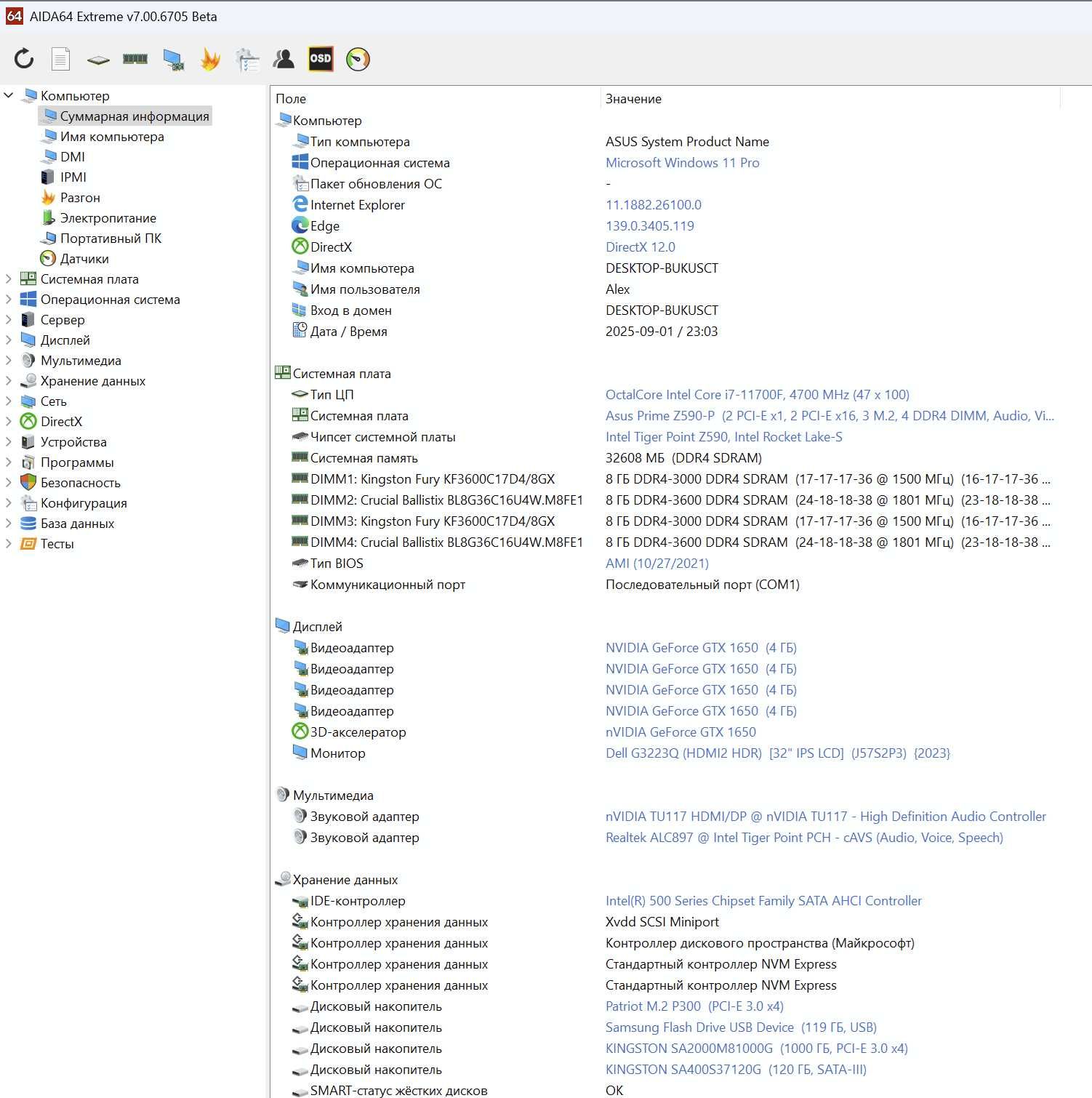Expand the Безопасность tree node
The width and height of the screenshot is (1092, 1098).
(9, 482)
